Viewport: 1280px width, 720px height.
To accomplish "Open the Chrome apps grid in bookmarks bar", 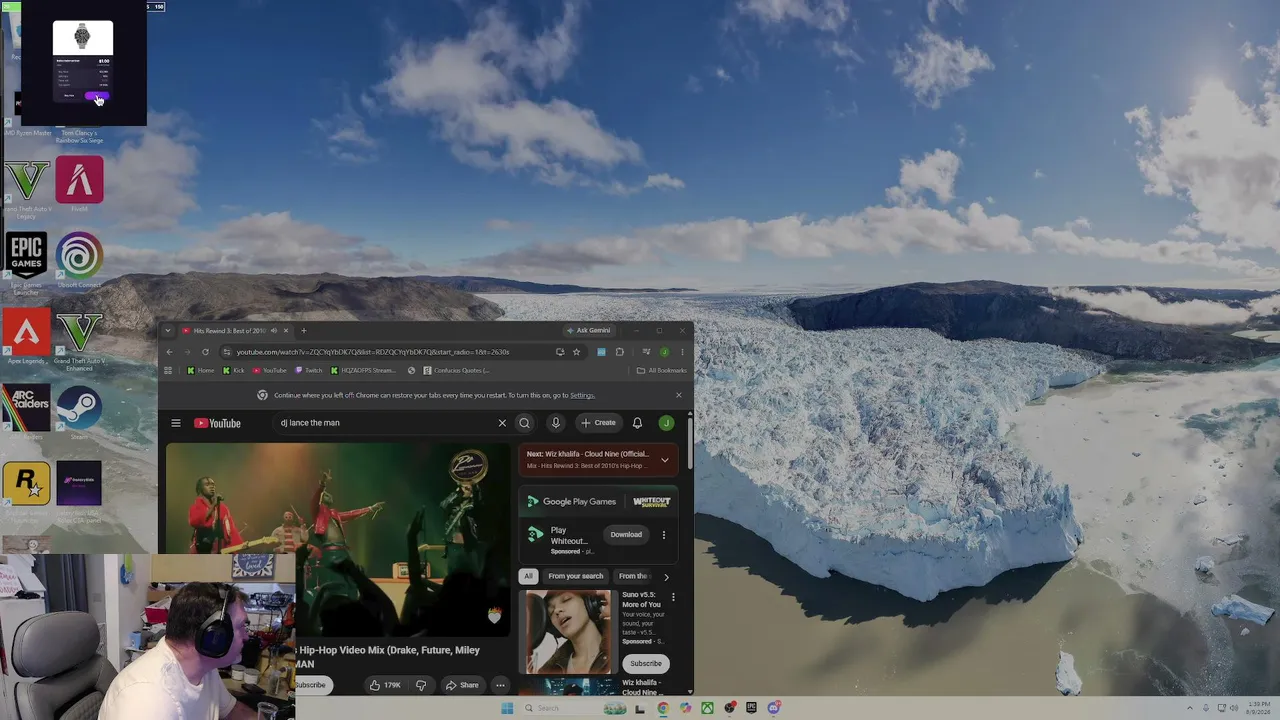I will click(168, 371).
